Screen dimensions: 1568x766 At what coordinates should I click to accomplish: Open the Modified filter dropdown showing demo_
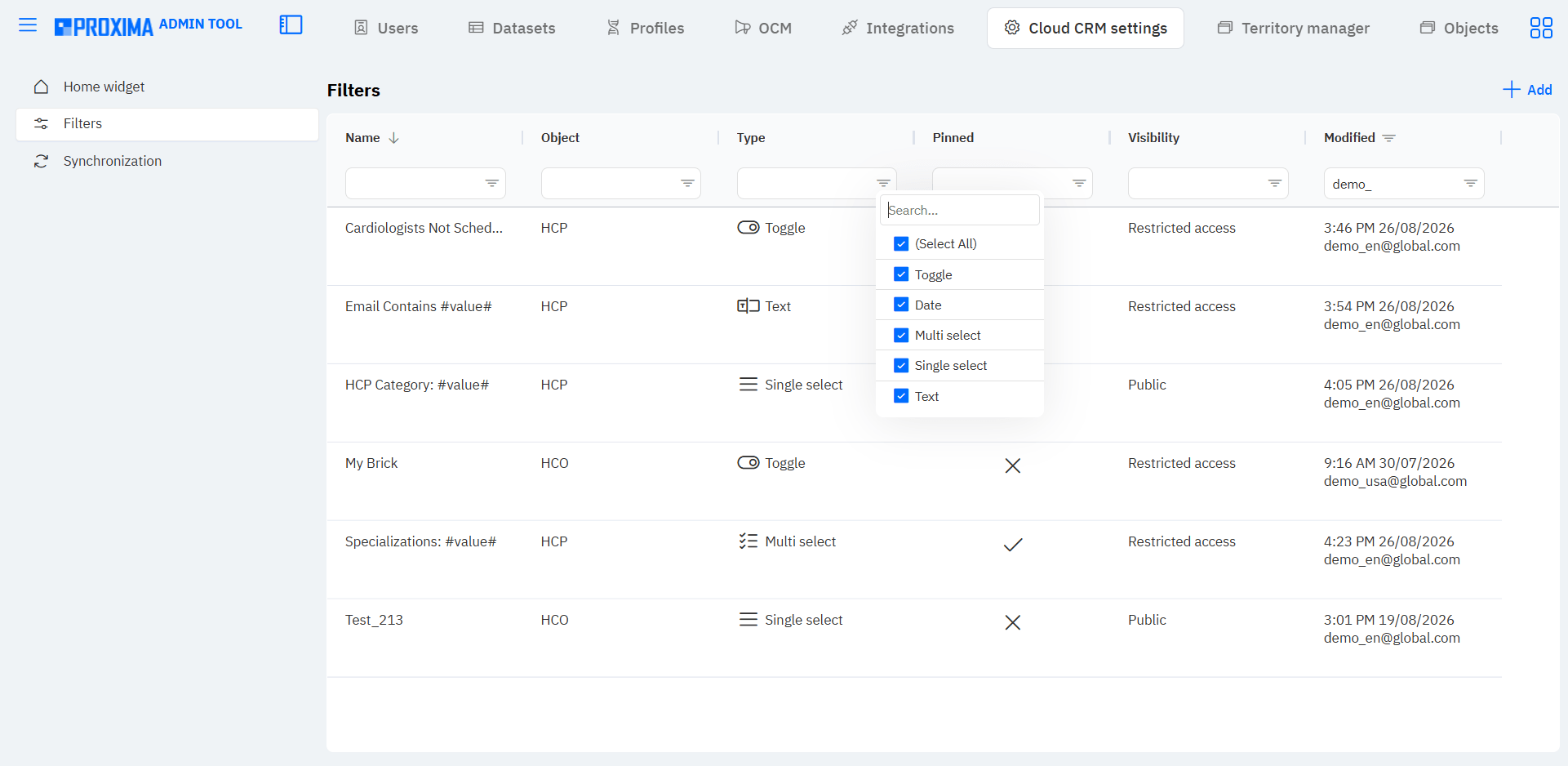1471,183
